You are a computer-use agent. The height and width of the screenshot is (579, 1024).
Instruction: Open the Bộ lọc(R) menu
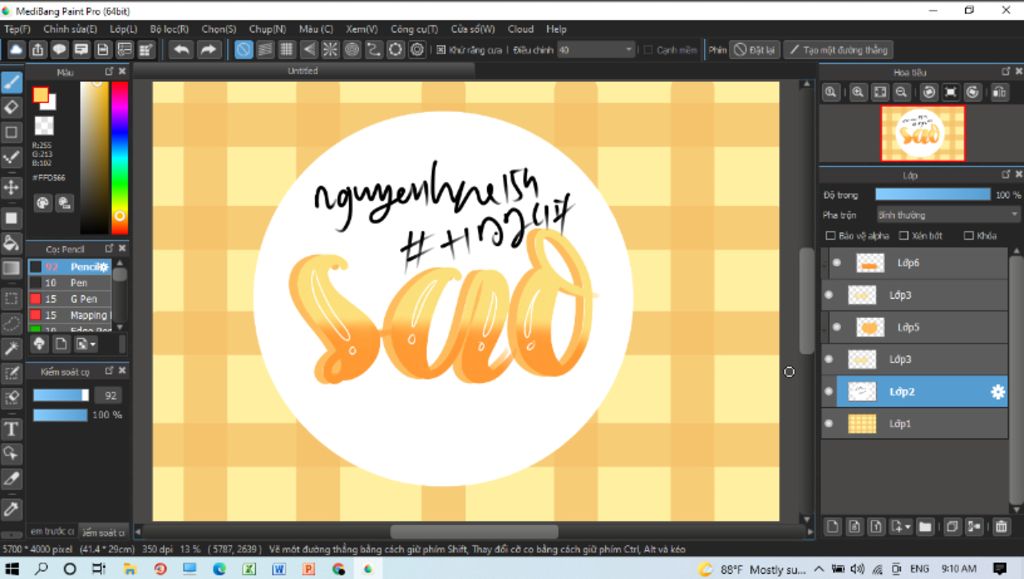click(169, 29)
